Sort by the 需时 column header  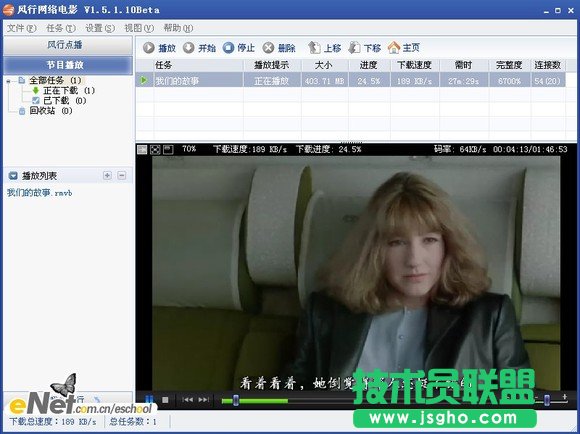pyautogui.click(x=463, y=65)
